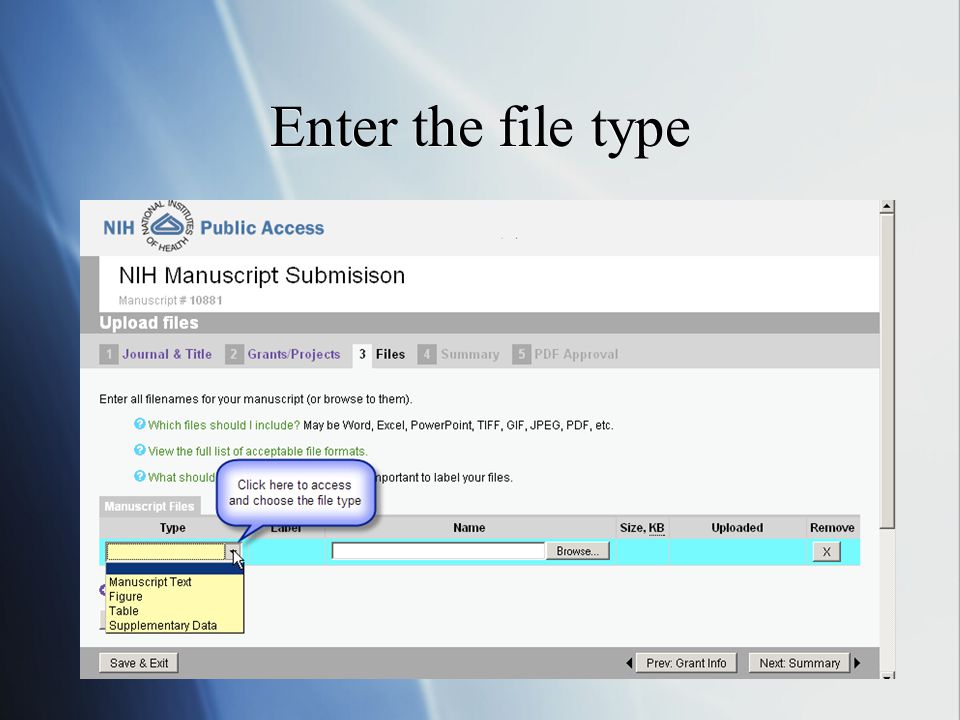This screenshot has height=720, width=960.
Task: Click help icon beside 'View the full list'
Action: 140,450
